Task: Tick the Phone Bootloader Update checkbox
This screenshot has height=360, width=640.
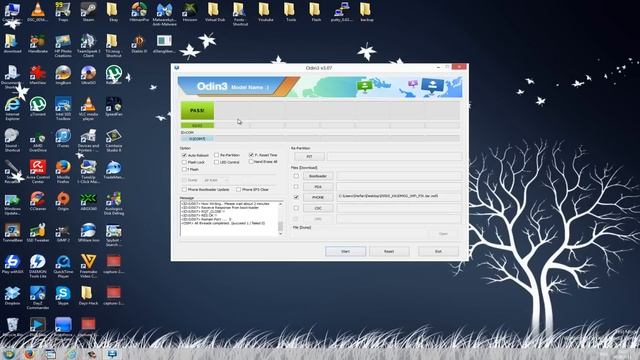Action: 184,190
